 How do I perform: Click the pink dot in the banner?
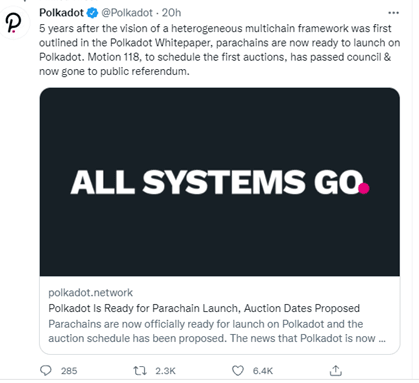tap(364, 188)
